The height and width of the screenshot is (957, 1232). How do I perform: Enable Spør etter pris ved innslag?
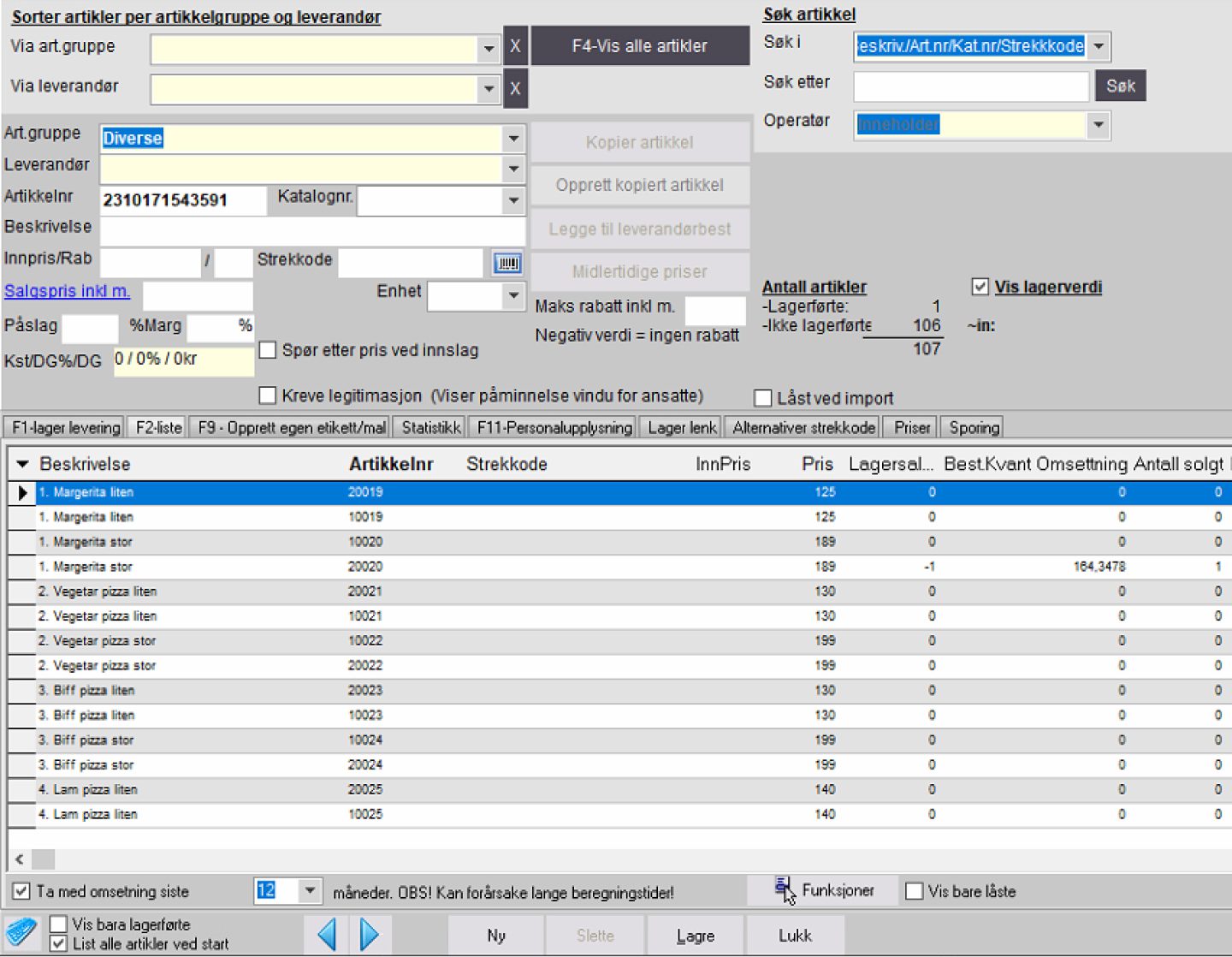(268, 350)
